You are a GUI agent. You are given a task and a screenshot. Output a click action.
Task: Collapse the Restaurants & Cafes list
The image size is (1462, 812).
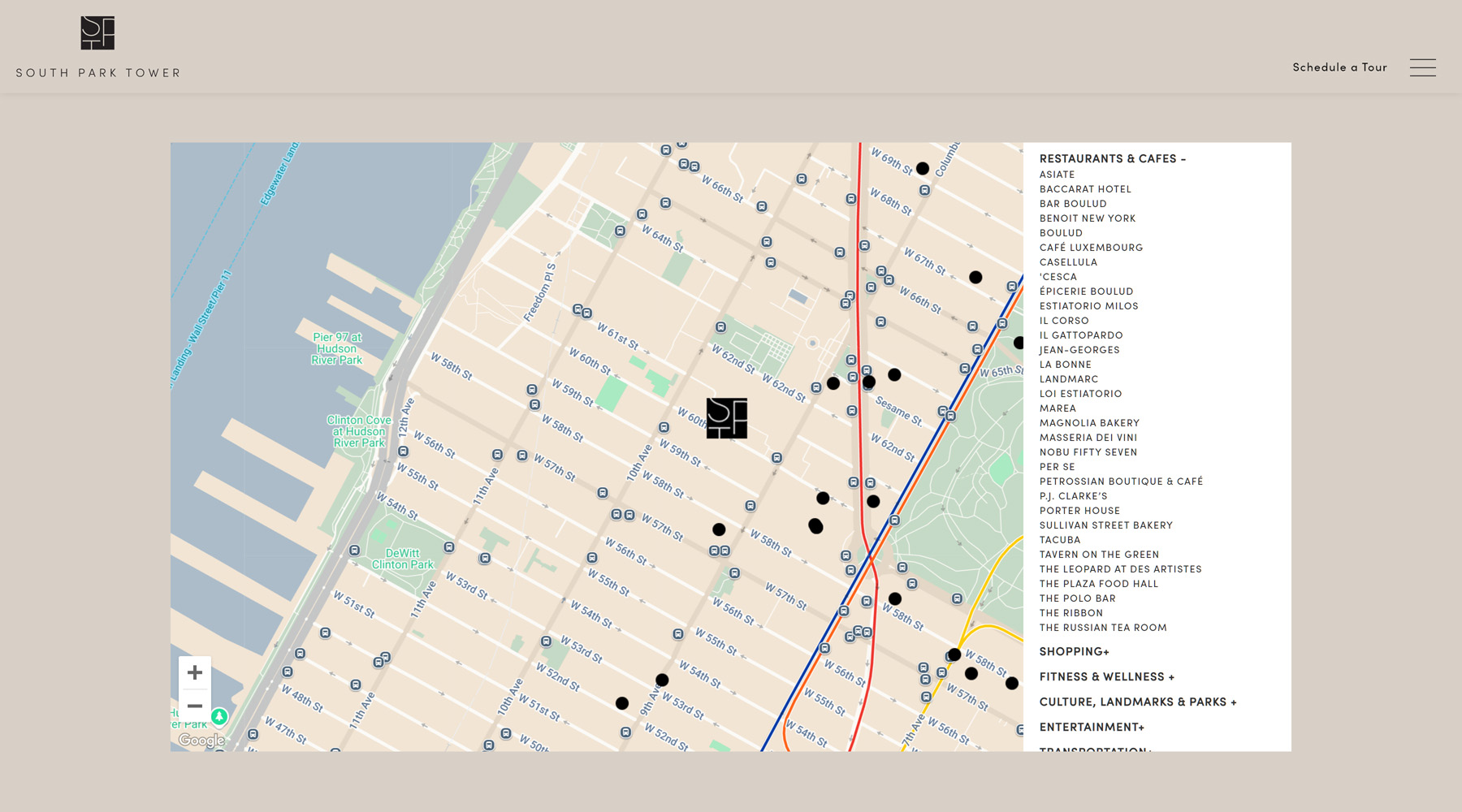pyautogui.click(x=1112, y=159)
